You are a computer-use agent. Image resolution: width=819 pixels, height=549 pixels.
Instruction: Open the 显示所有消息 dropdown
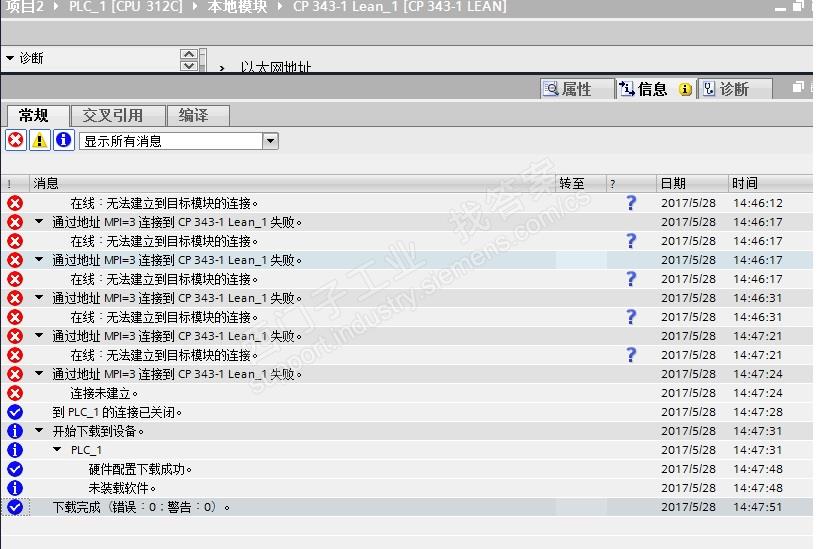coord(270,141)
